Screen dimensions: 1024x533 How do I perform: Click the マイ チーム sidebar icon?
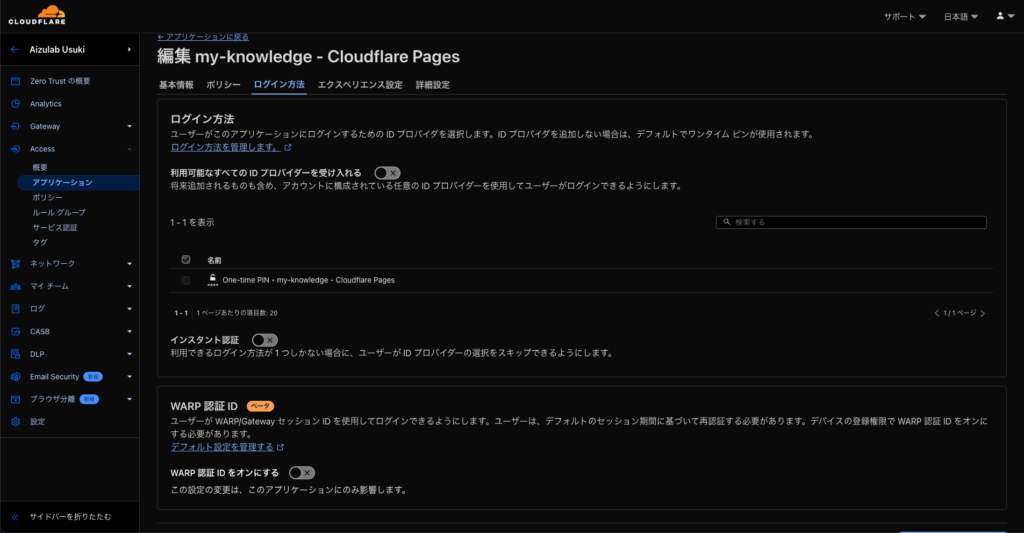[x=16, y=286]
